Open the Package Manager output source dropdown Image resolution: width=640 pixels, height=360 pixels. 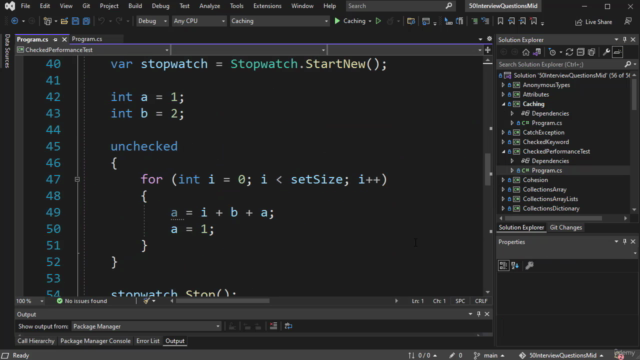pos(146,326)
